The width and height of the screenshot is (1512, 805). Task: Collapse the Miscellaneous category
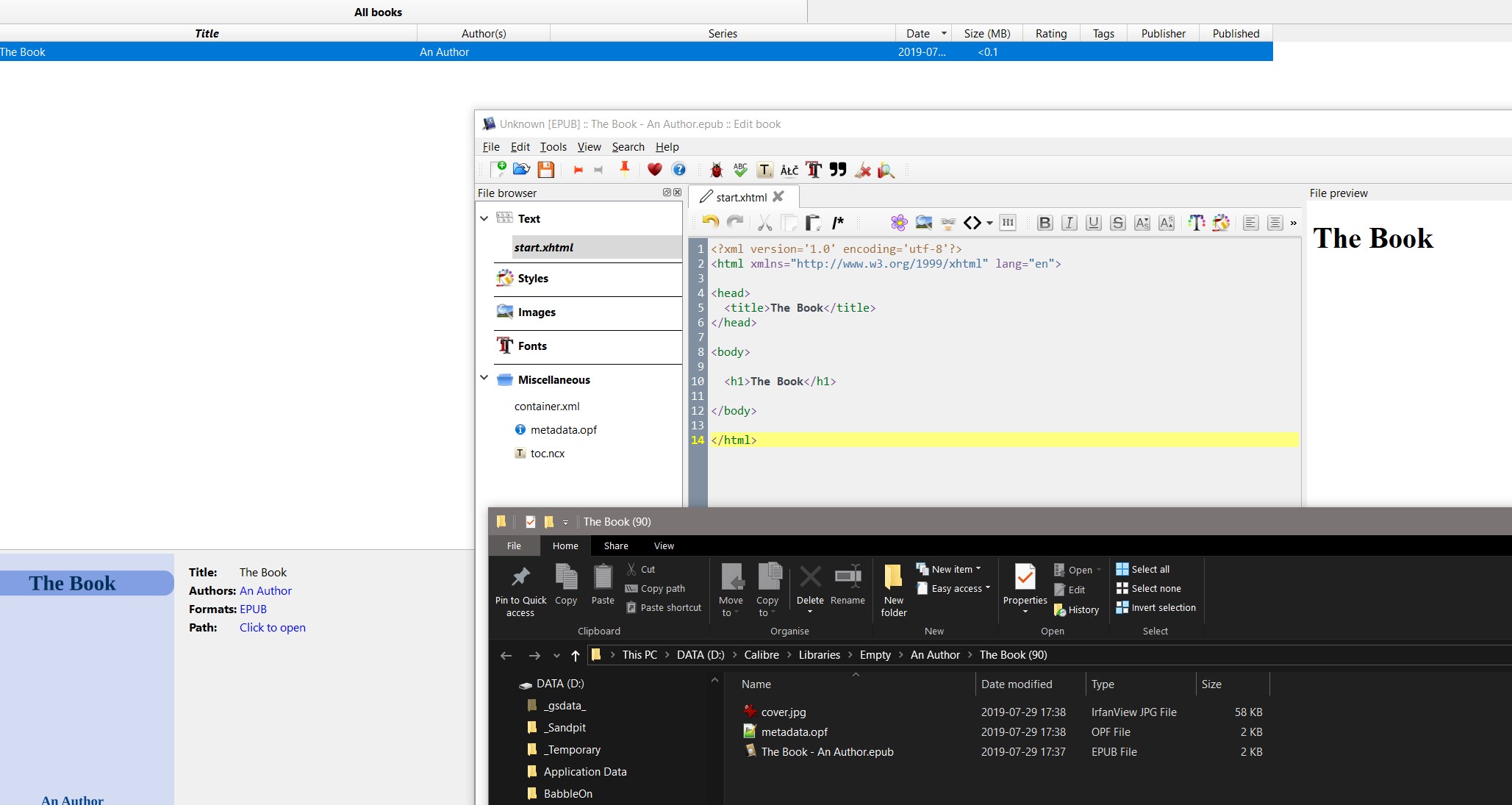[x=484, y=379]
